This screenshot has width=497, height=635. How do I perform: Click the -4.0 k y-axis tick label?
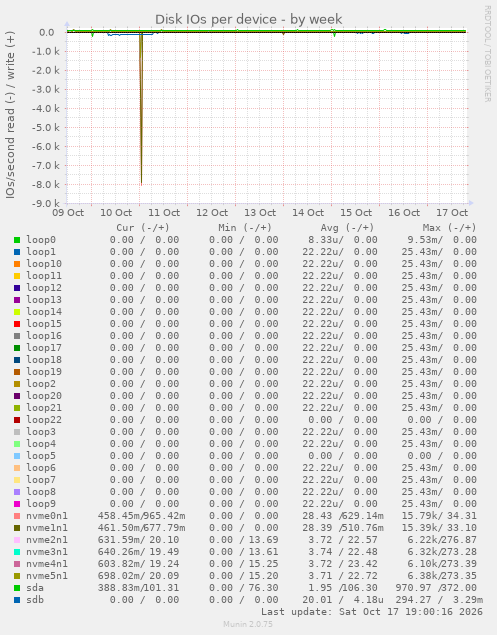(x=46, y=109)
